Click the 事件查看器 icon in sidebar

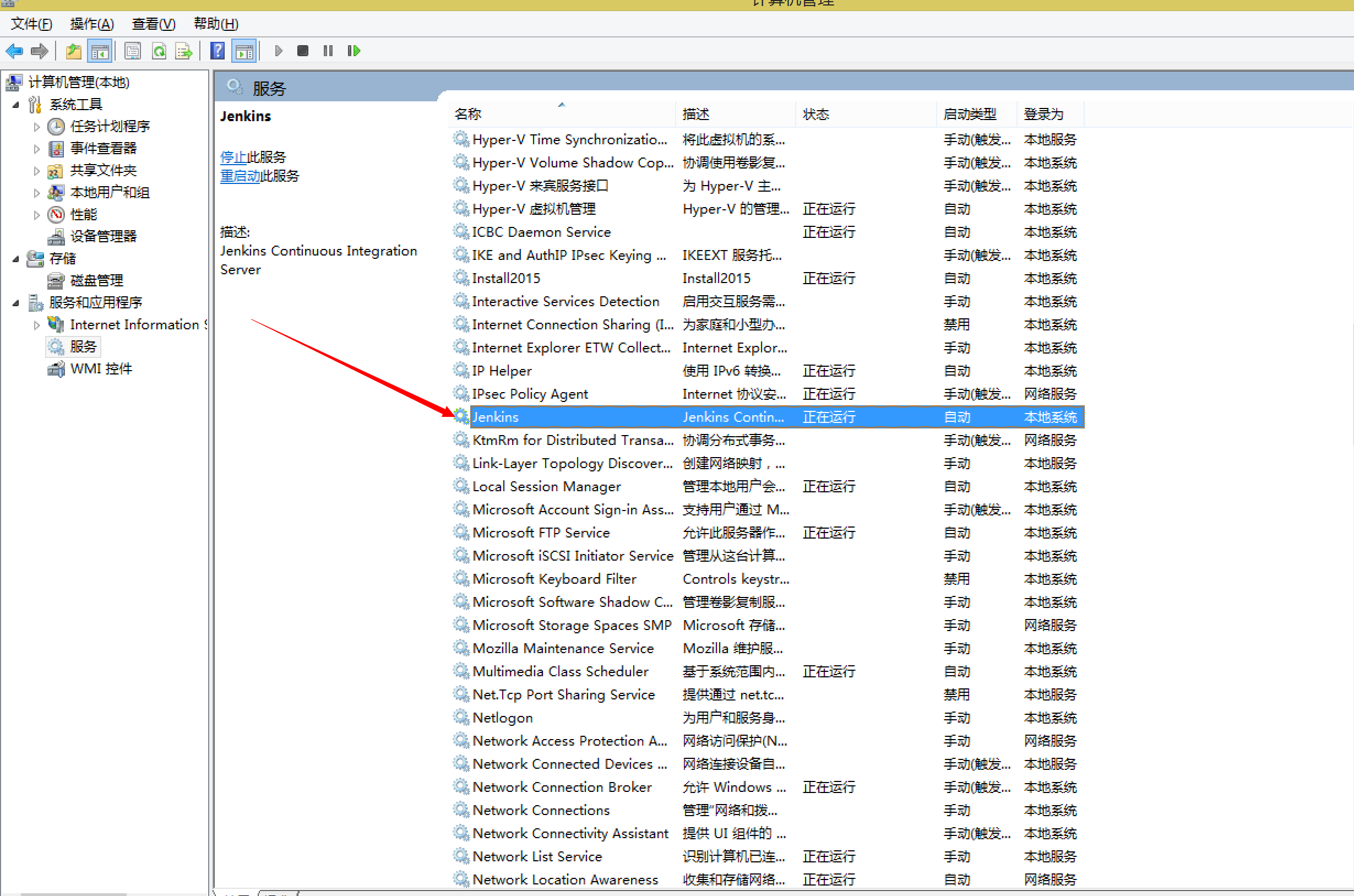coord(57,148)
